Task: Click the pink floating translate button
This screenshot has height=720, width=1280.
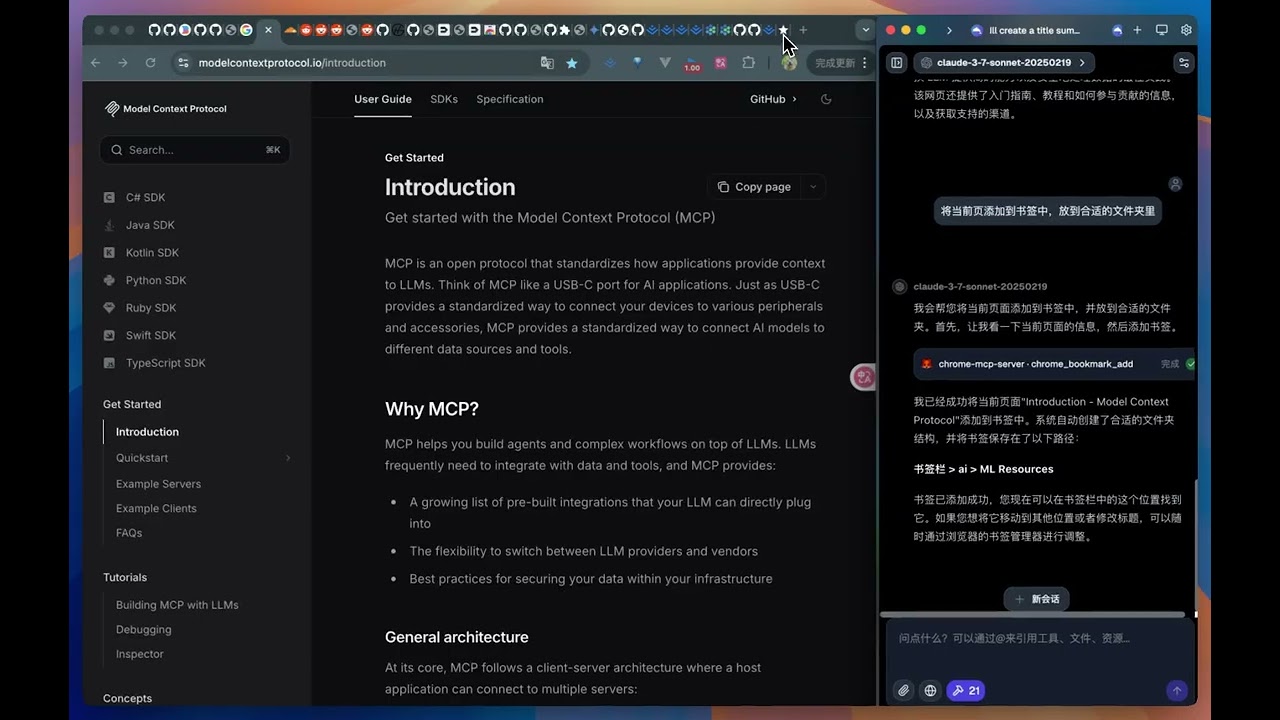Action: pyautogui.click(x=863, y=377)
